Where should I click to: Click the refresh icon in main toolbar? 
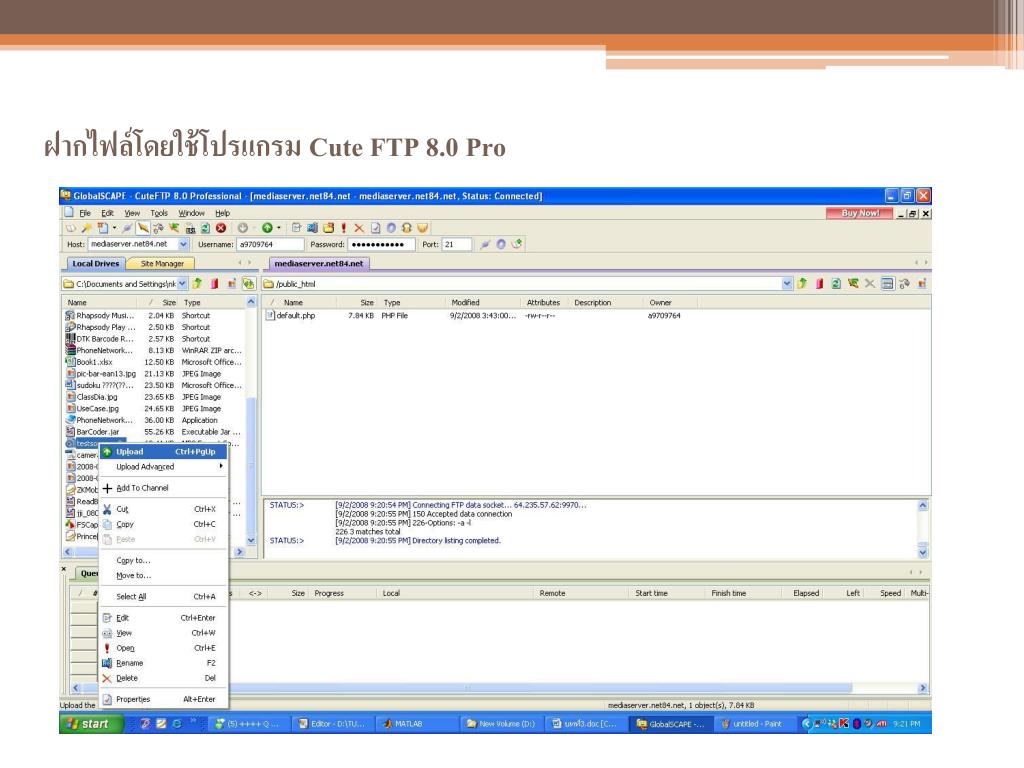[x=205, y=228]
